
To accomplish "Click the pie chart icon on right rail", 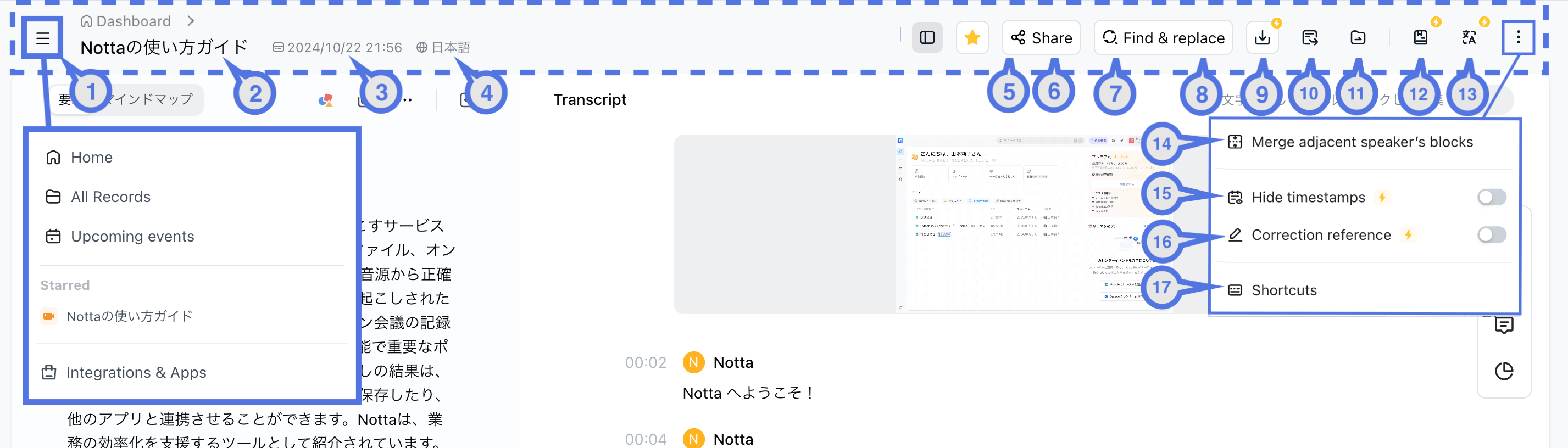I will tap(1504, 371).
